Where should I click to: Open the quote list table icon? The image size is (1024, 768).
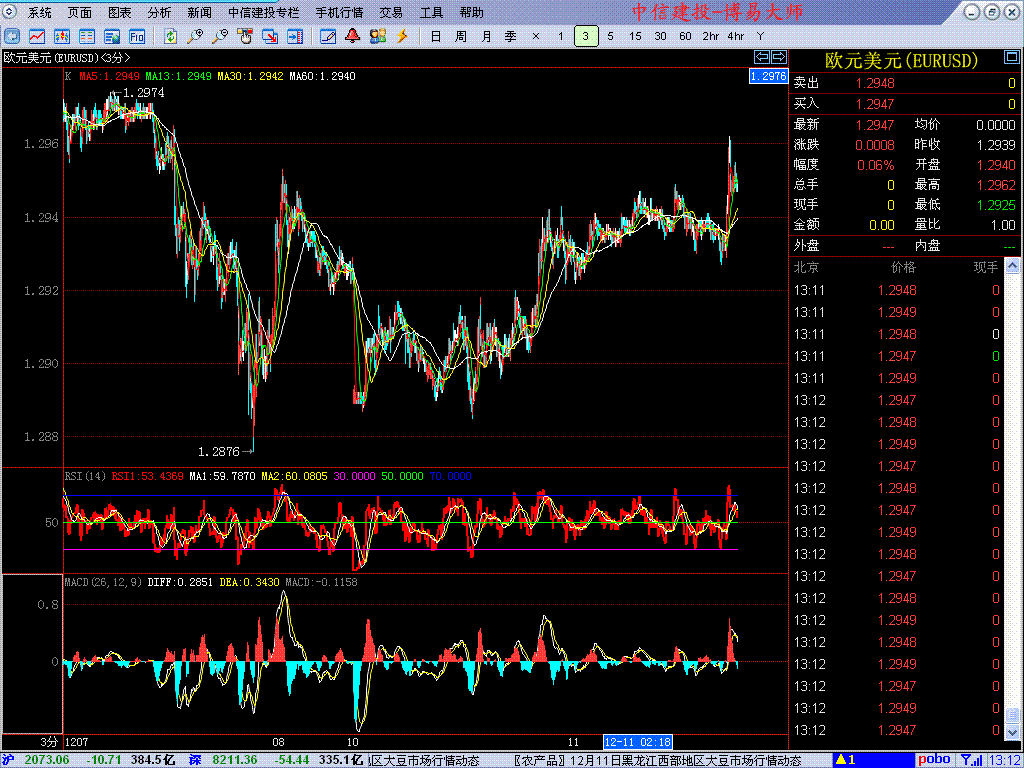pos(87,36)
